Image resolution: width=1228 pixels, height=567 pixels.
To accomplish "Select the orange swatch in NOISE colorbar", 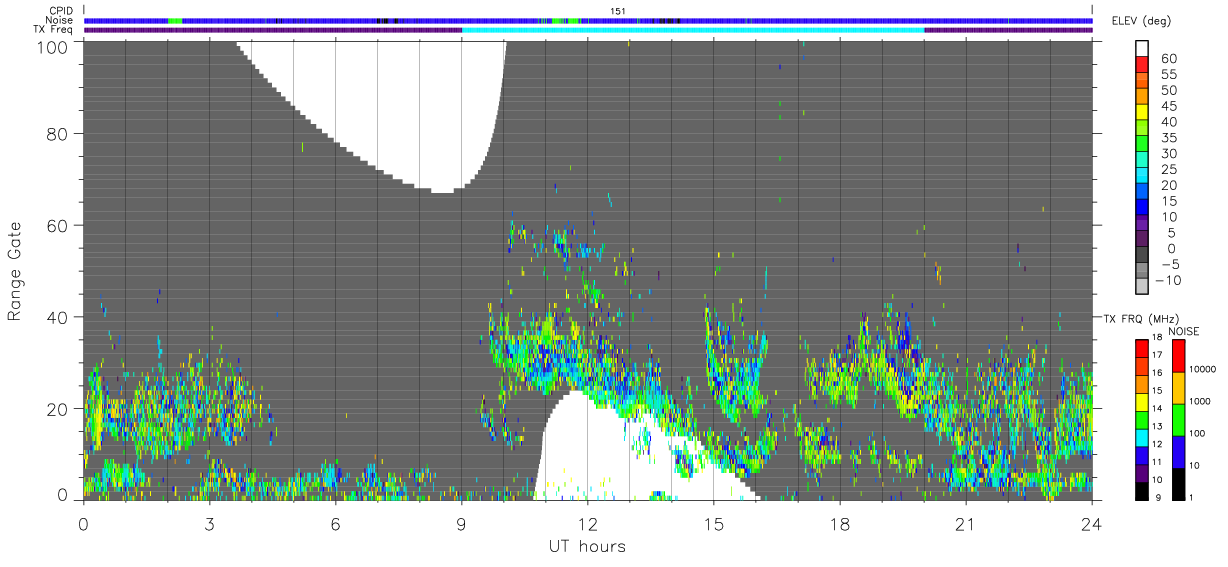I will tap(1179, 388).
